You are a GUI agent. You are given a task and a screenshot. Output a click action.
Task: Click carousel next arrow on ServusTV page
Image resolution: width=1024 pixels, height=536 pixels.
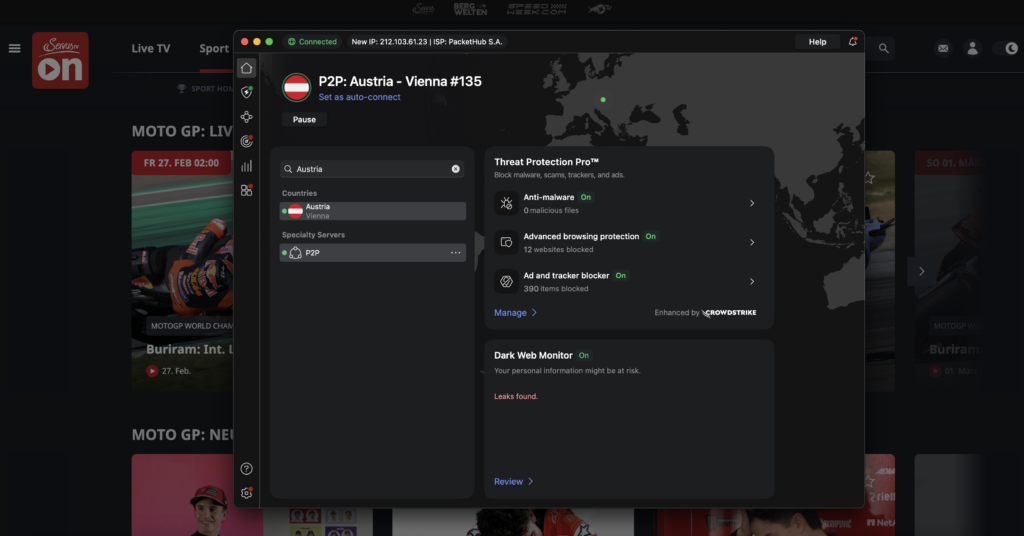[921, 271]
